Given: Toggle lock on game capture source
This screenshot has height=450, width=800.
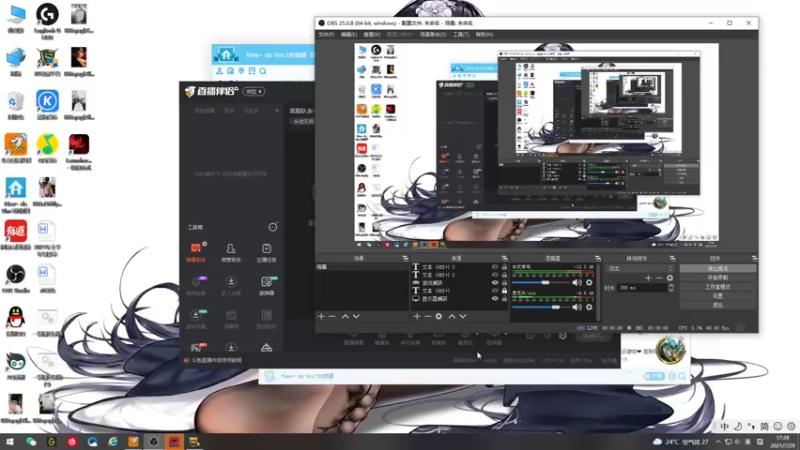Looking at the screenshot, I should (x=504, y=283).
